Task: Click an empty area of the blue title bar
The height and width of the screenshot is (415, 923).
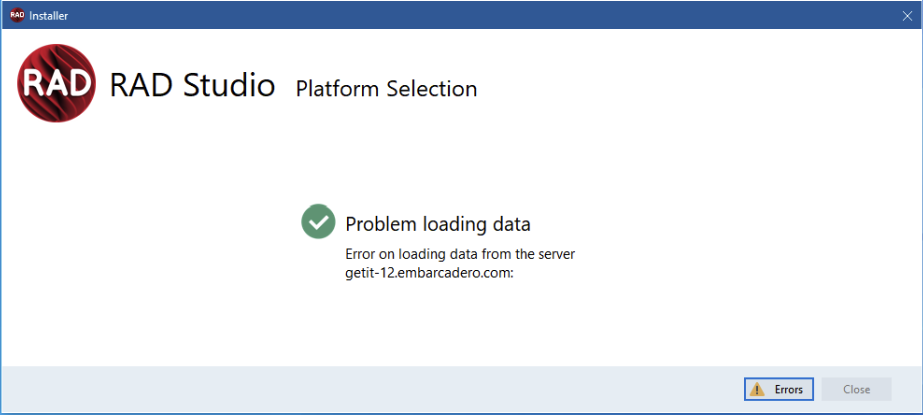Action: [x=471, y=16]
